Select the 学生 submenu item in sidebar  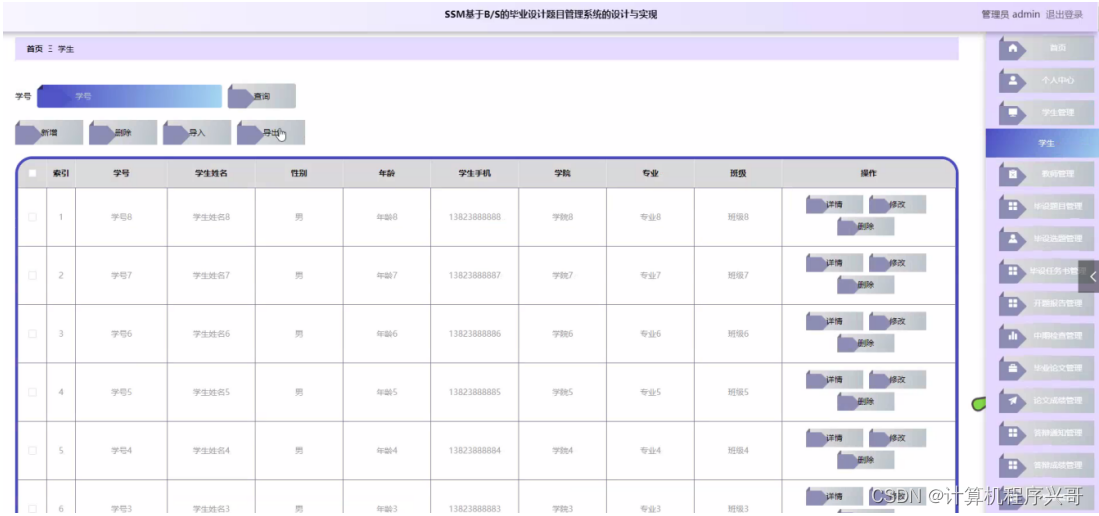1042,143
